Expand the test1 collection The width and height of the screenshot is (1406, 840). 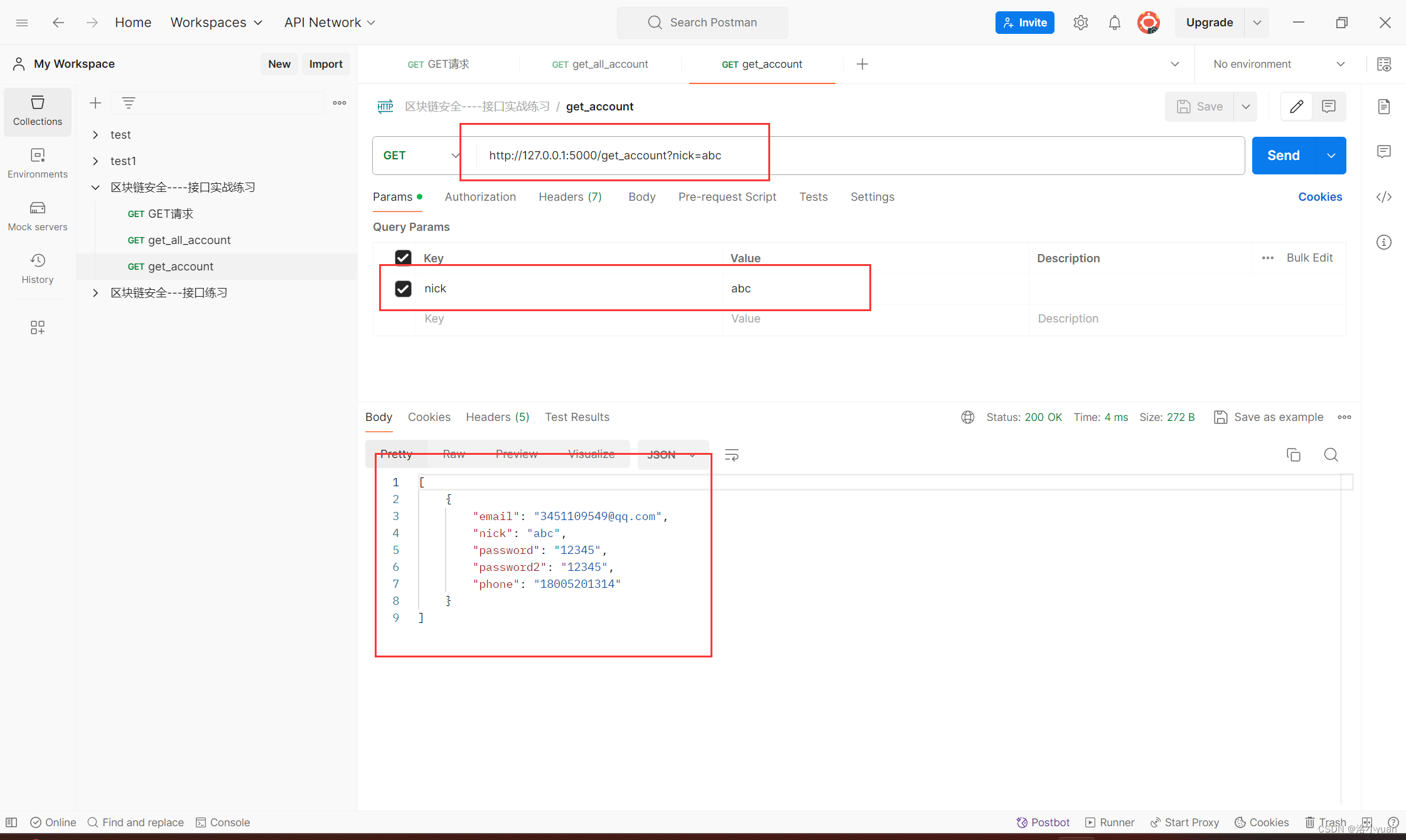point(95,161)
